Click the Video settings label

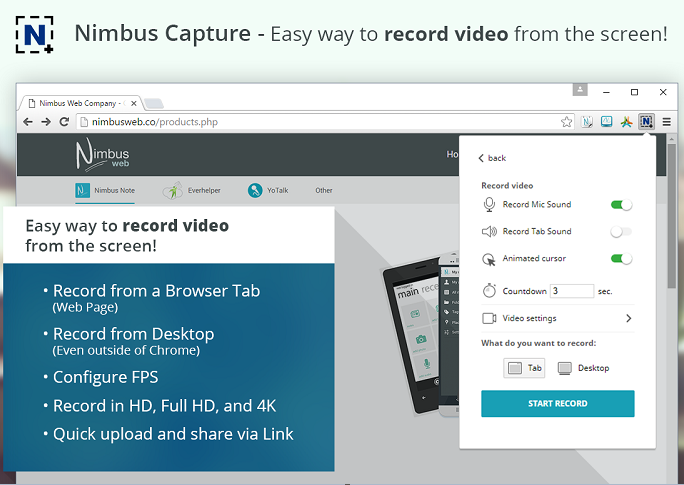529,318
